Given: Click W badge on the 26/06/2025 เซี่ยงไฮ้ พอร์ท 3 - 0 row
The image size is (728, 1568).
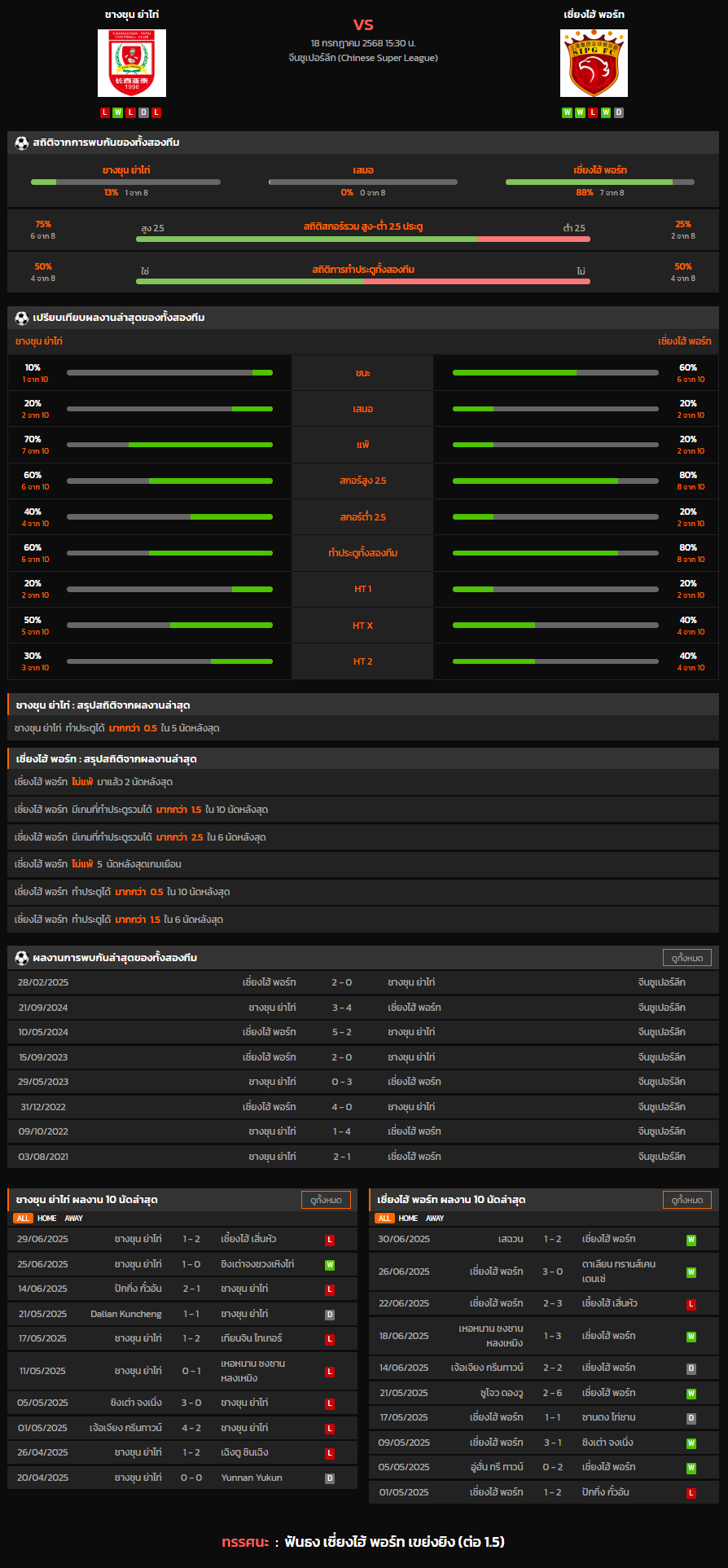Looking at the screenshot, I should coord(691,1272).
